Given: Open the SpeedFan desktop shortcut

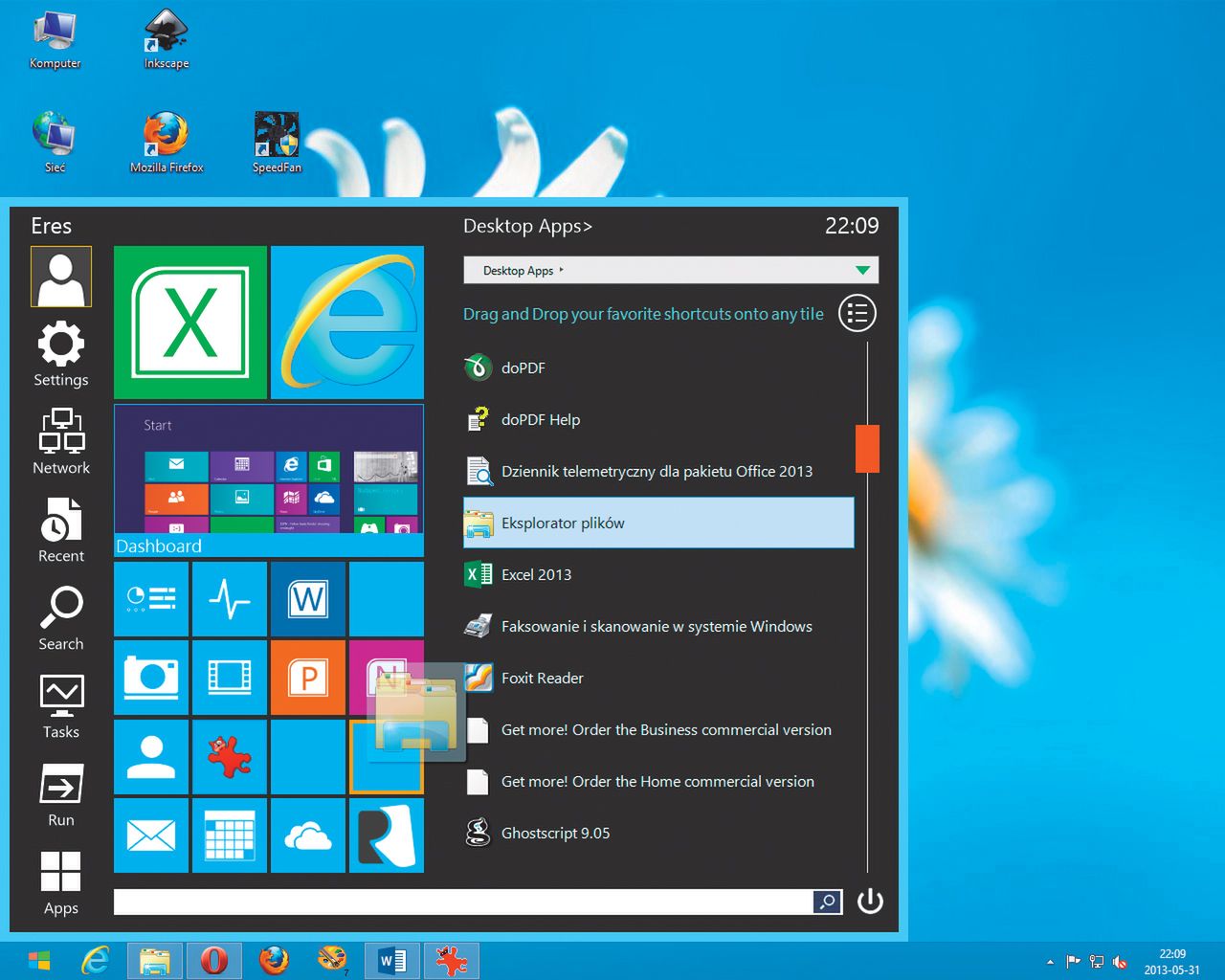Looking at the screenshot, I should coord(277,143).
